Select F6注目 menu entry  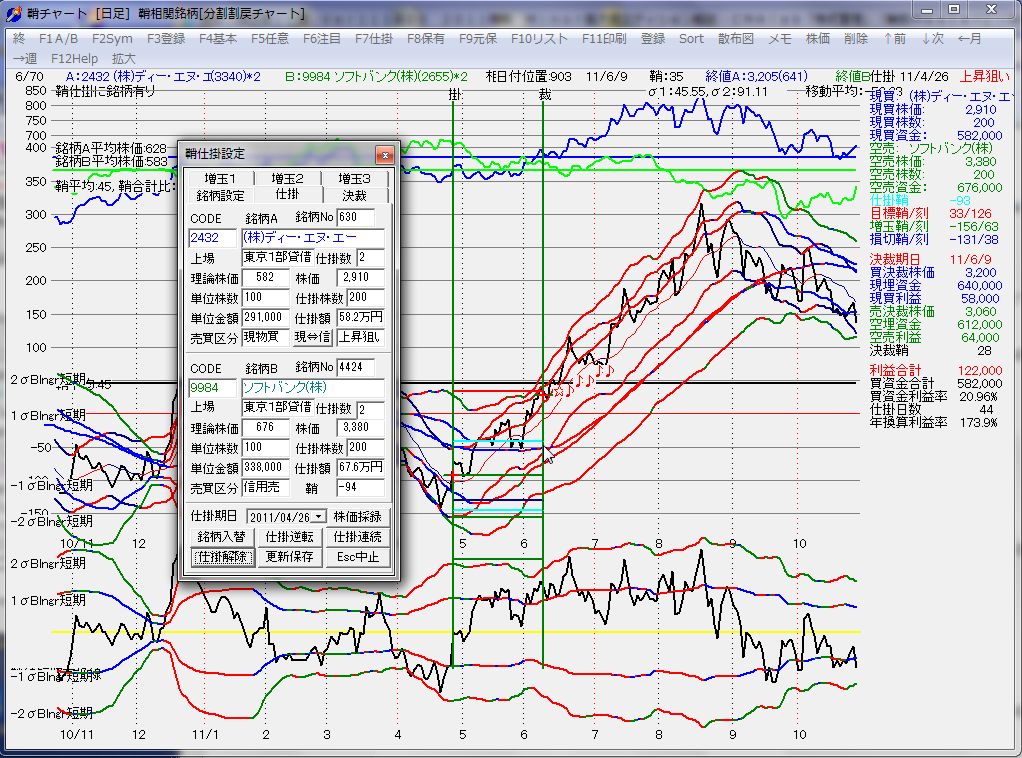[x=322, y=38]
